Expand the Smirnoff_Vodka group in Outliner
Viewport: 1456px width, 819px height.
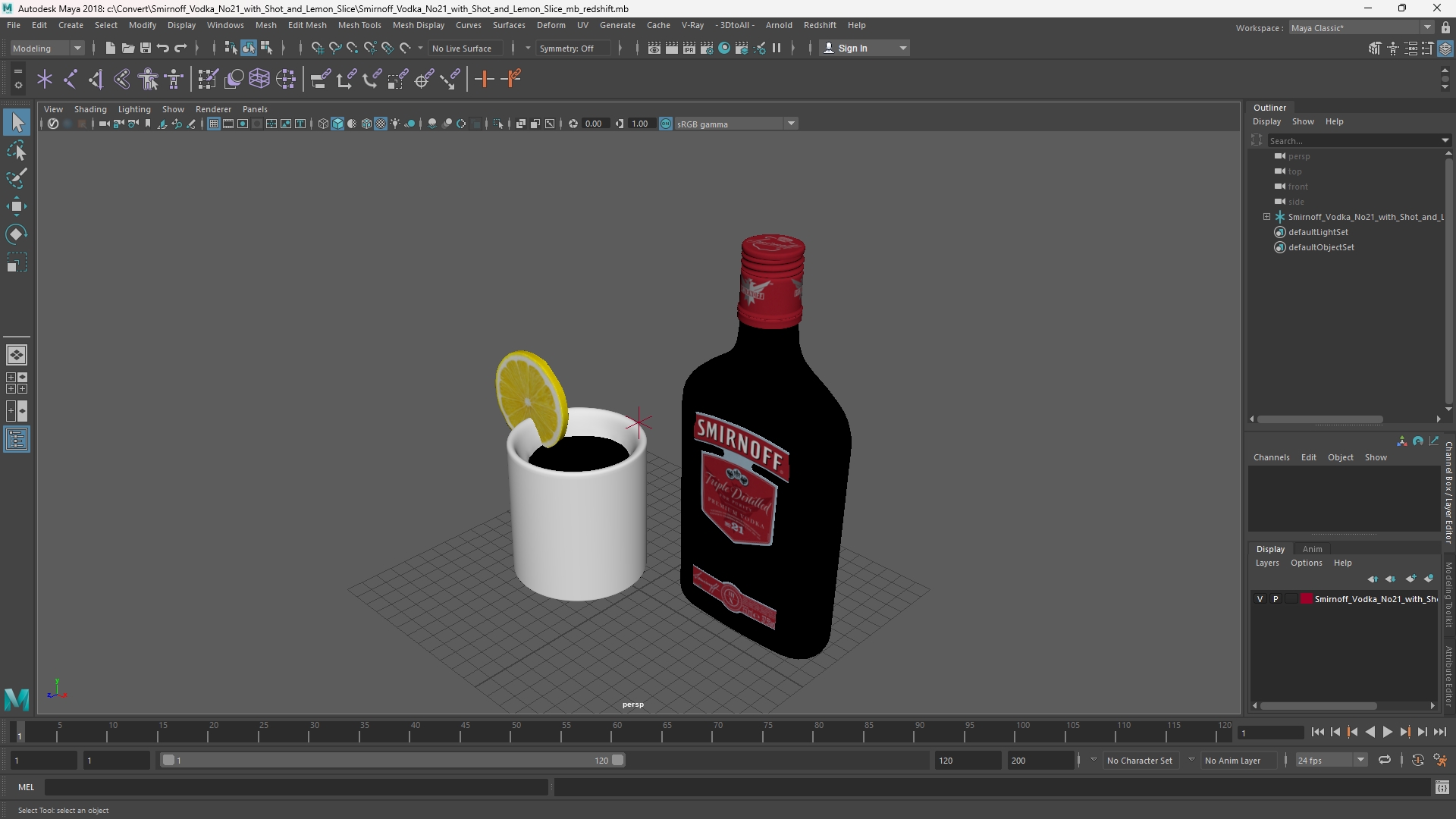(x=1266, y=217)
